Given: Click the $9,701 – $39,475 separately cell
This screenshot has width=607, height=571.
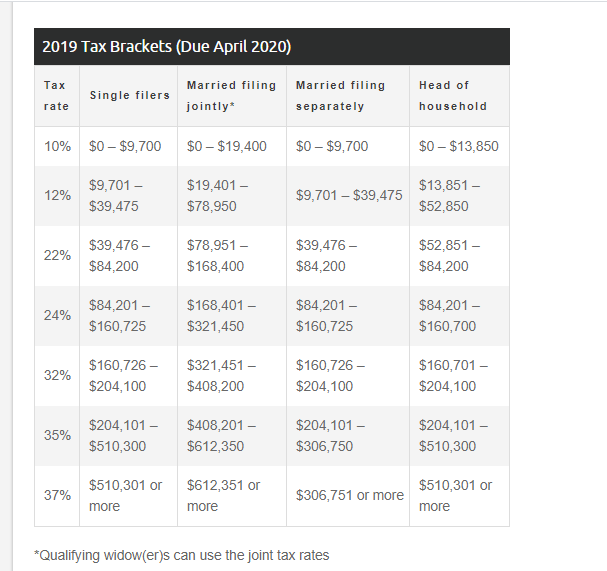Looking at the screenshot, I should 349,196.
